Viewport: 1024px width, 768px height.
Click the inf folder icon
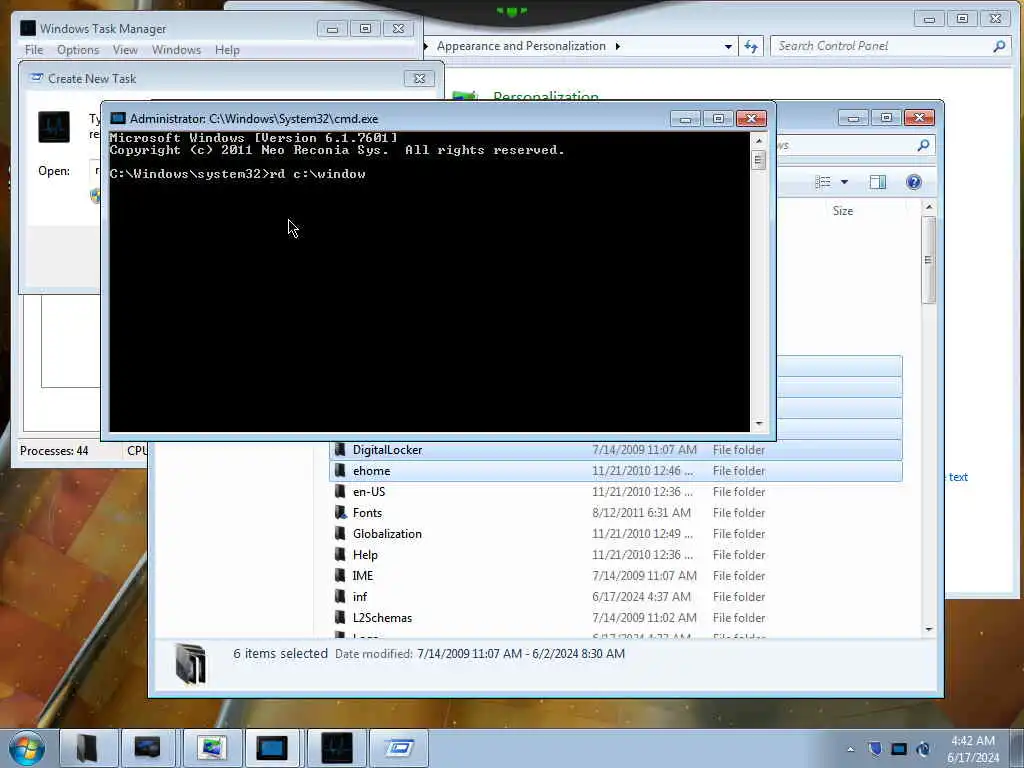340,596
